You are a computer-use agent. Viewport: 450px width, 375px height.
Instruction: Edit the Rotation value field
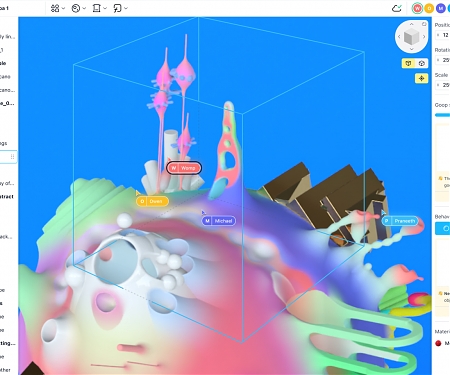click(443, 60)
